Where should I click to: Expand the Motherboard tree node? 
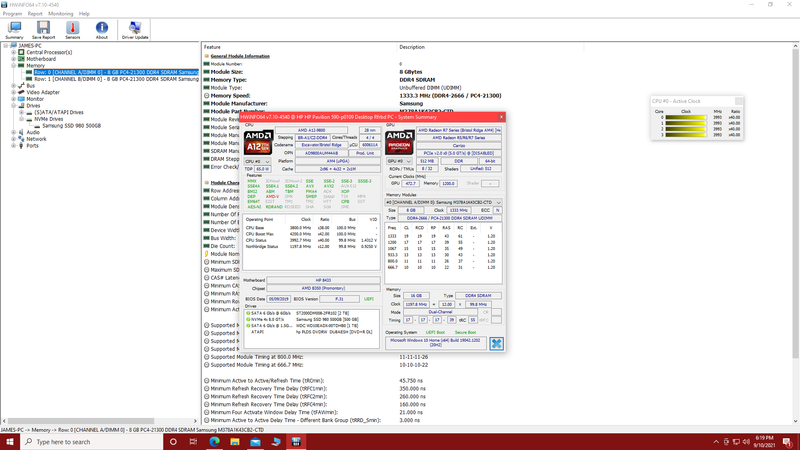[x=14, y=59]
